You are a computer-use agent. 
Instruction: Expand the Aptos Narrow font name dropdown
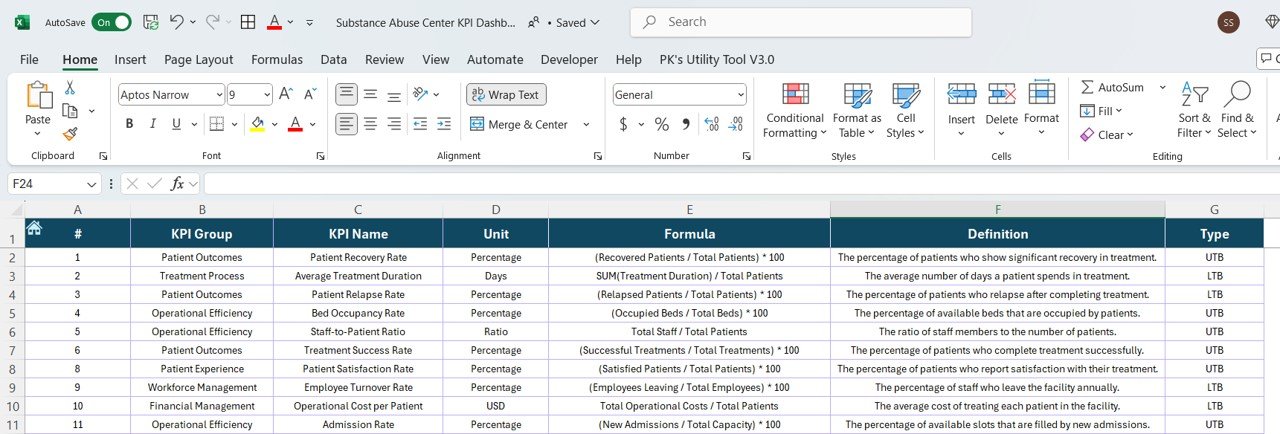(218, 95)
